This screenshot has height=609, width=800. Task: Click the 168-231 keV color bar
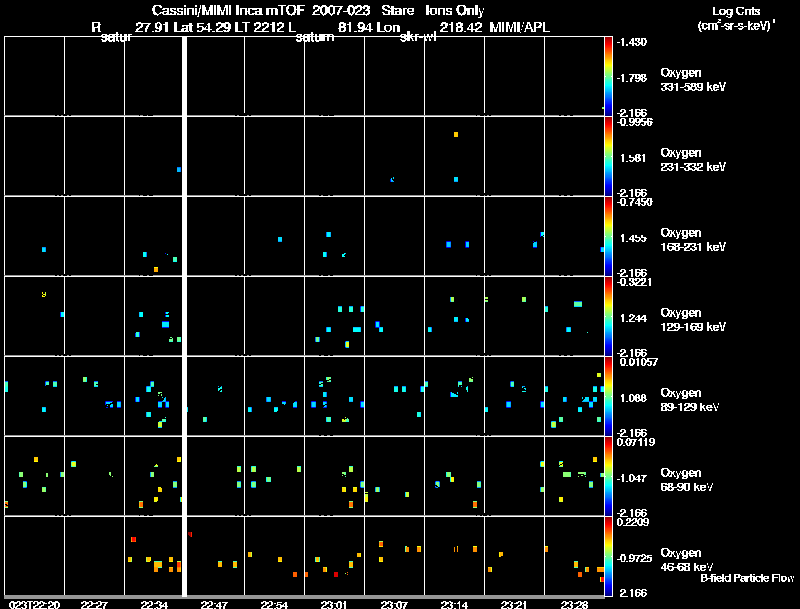point(608,236)
